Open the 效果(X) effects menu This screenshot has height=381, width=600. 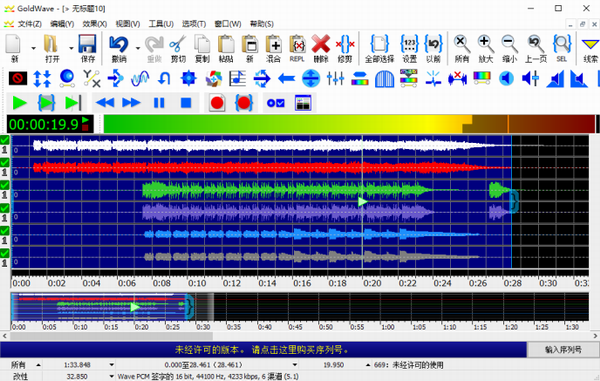point(95,24)
